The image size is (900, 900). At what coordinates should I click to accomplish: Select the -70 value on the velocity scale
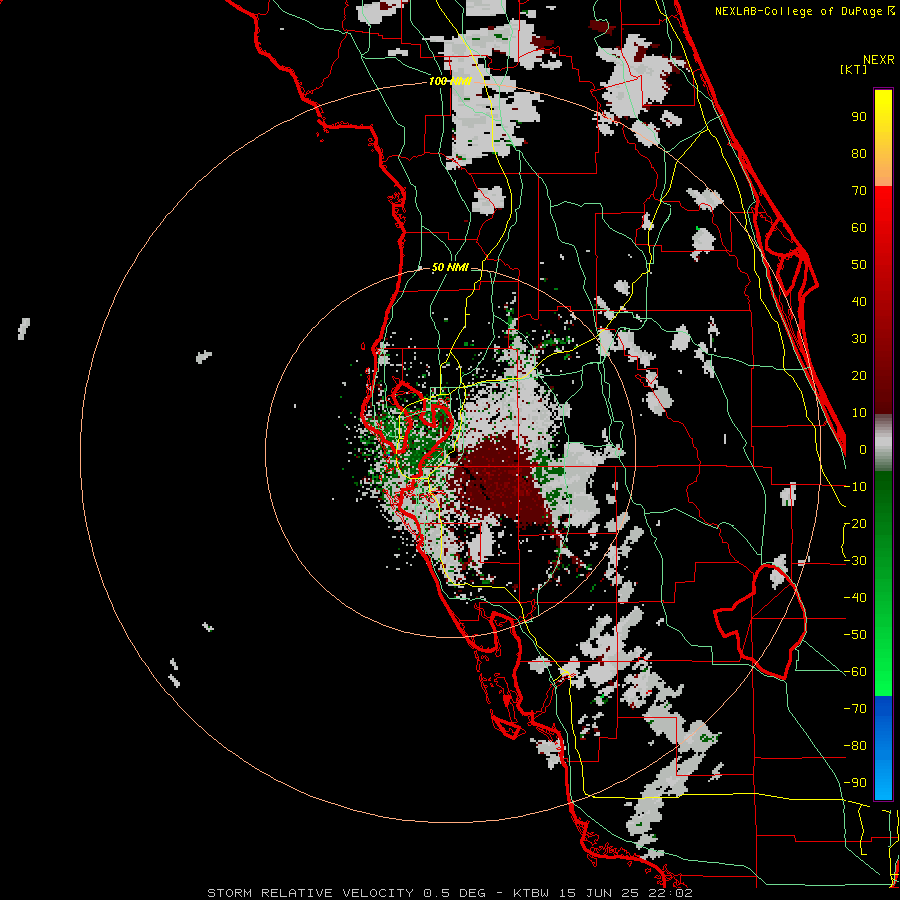[855, 709]
